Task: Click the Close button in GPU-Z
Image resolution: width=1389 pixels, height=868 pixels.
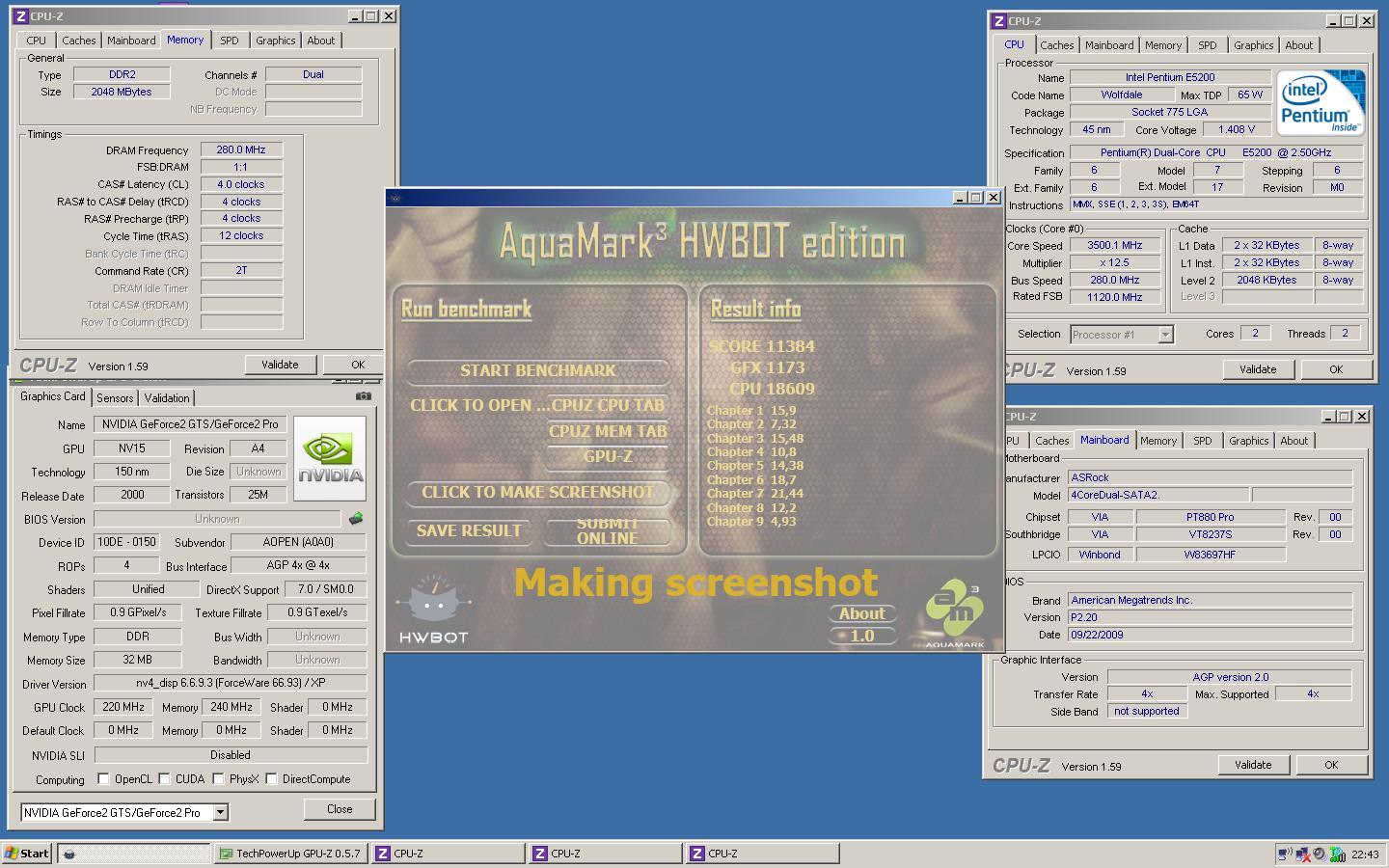Action: (x=340, y=809)
